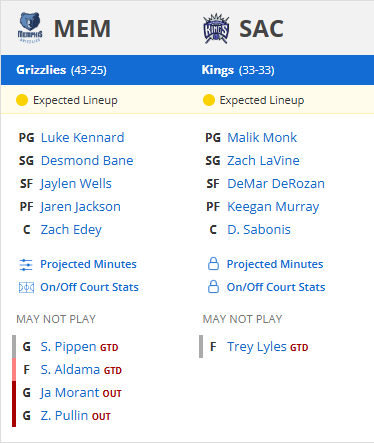
Task: Open Grizzlies Projected Minutes
Action: [x=88, y=264]
